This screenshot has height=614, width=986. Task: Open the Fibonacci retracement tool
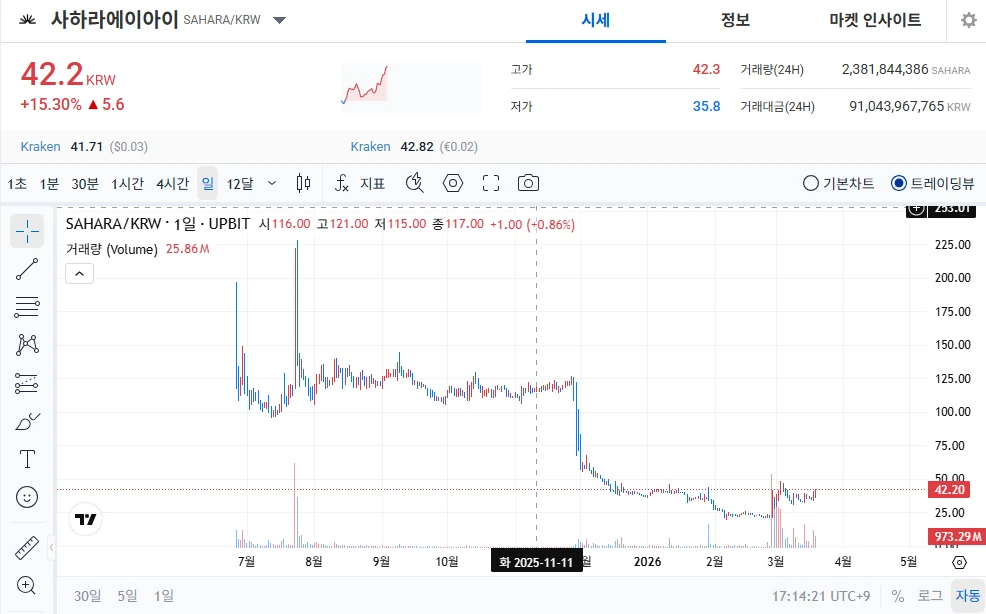point(27,307)
